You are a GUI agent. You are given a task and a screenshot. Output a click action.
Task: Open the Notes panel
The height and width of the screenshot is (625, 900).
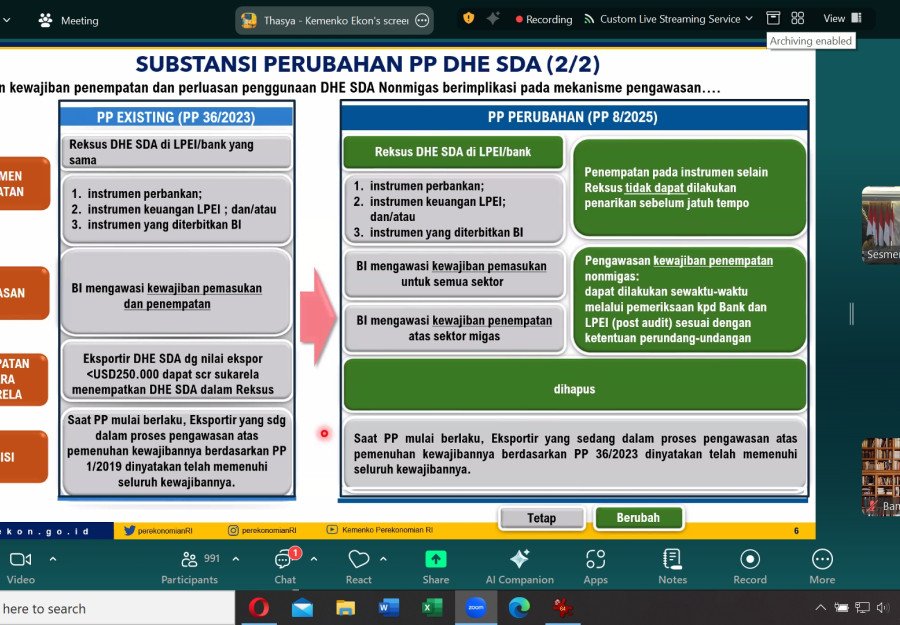672,567
